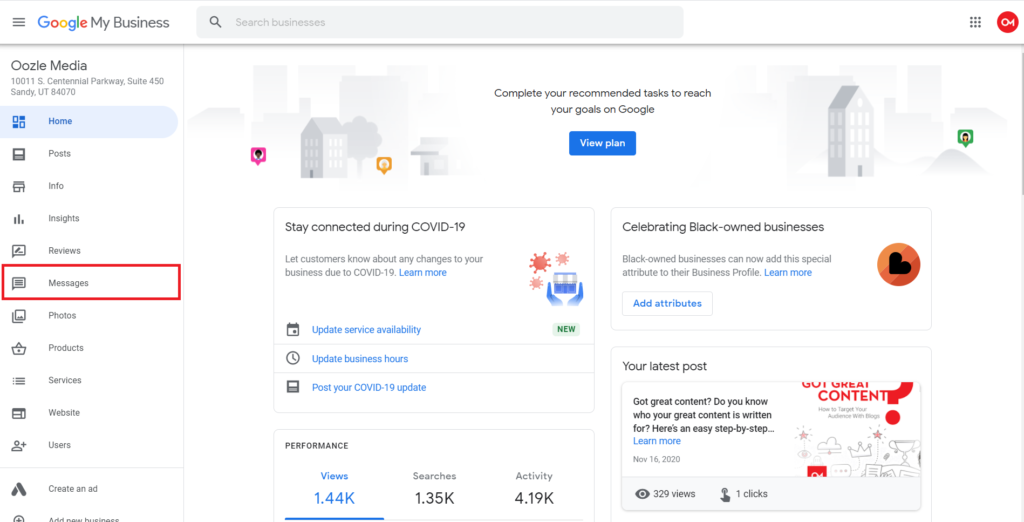The image size is (1024, 522).
Task: Click the Messages chat icon
Action: (19, 284)
